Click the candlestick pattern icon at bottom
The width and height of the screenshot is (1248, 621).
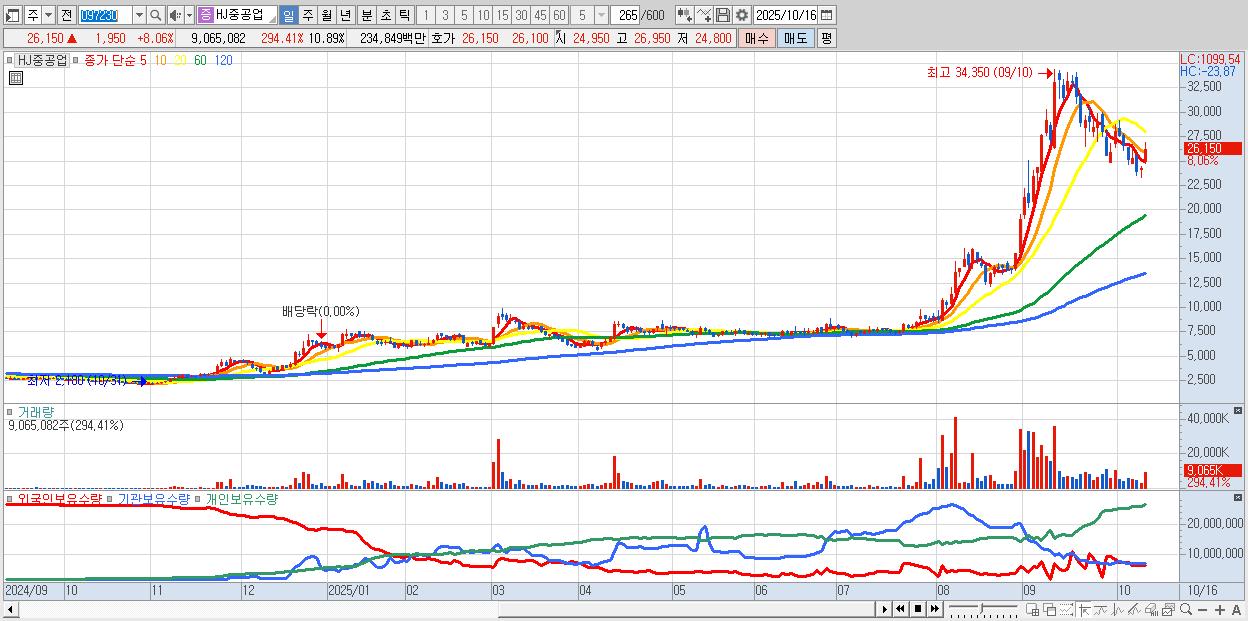[x=1117, y=609]
